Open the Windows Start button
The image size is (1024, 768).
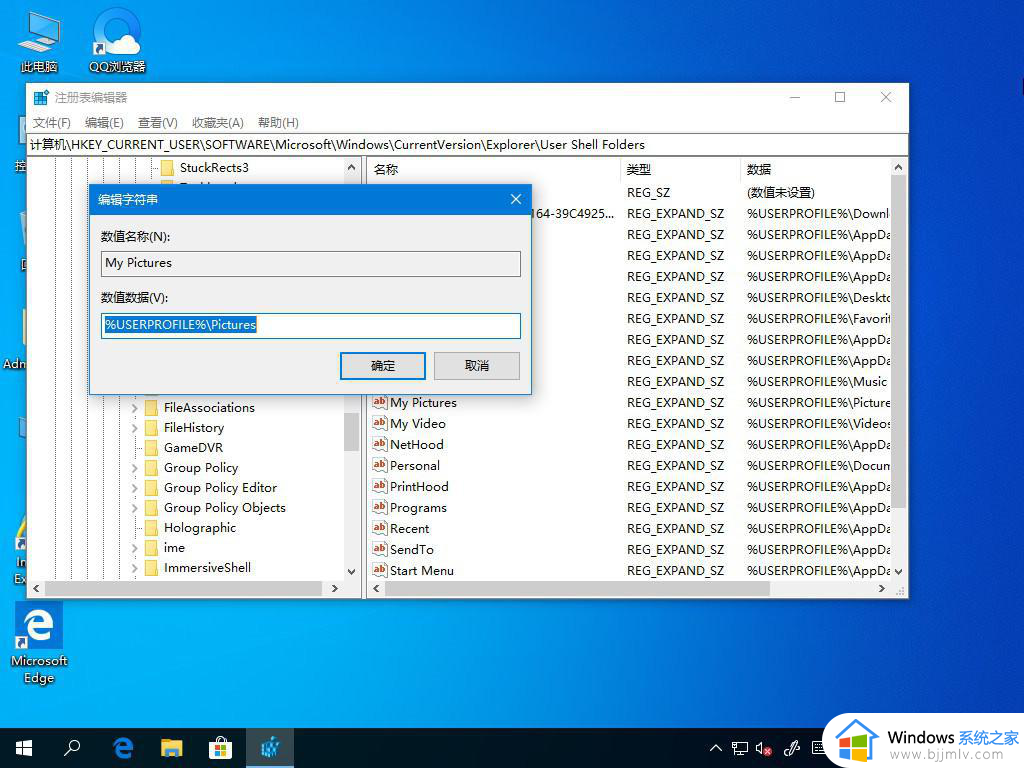24,748
